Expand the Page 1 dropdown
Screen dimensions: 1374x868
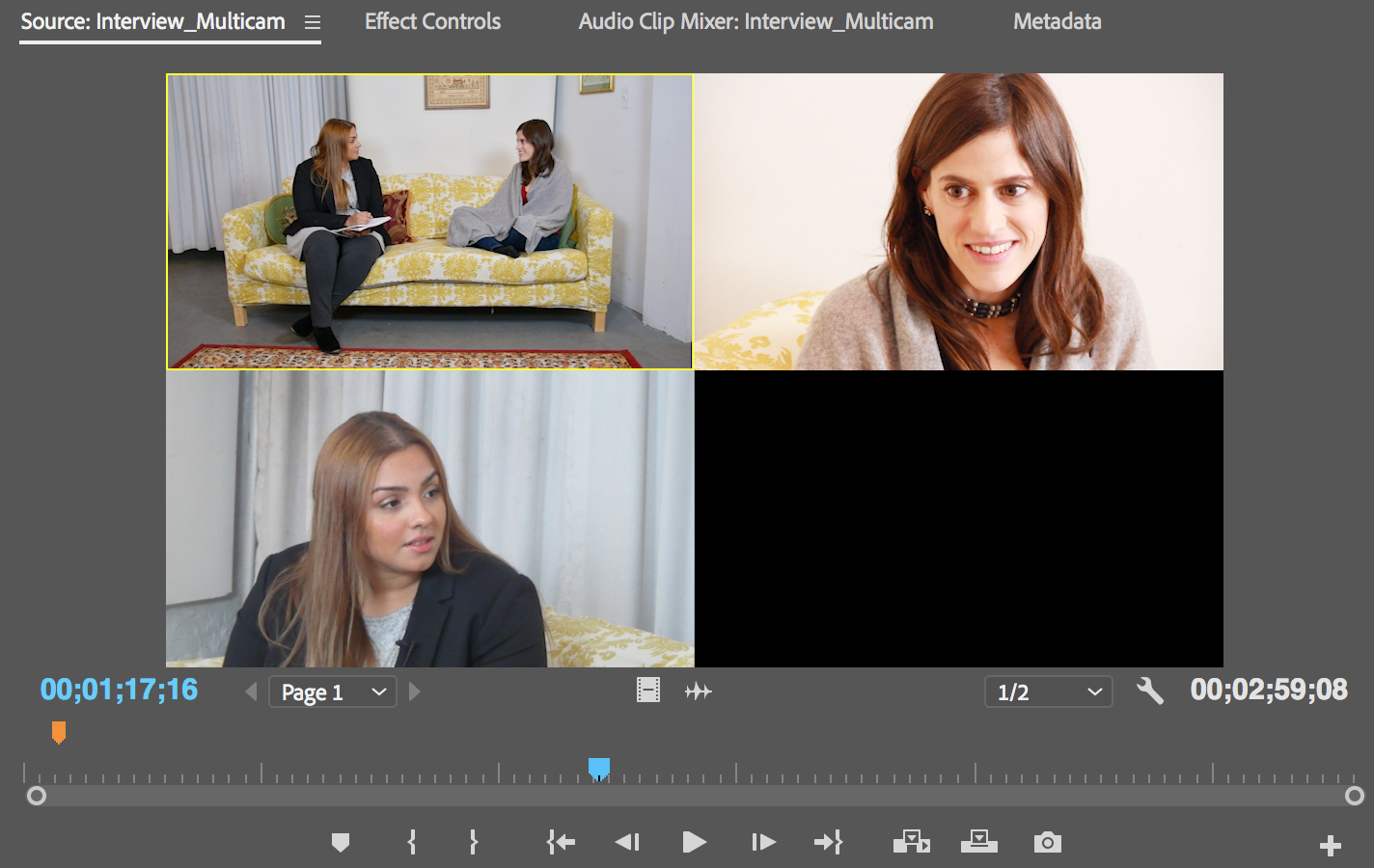point(333,692)
